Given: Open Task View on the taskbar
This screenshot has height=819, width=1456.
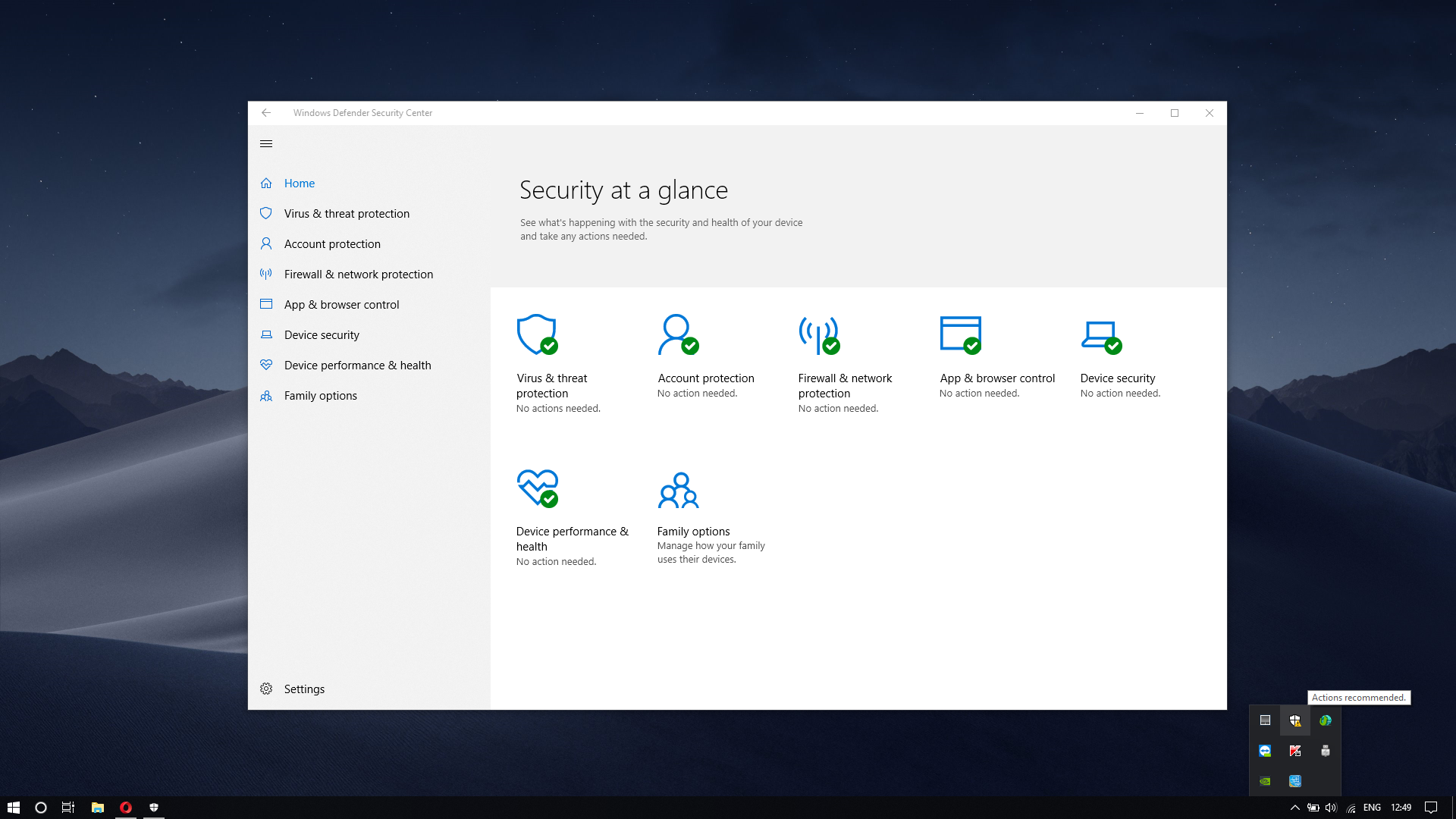Looking at the screenshot, I should coord(68,808).
